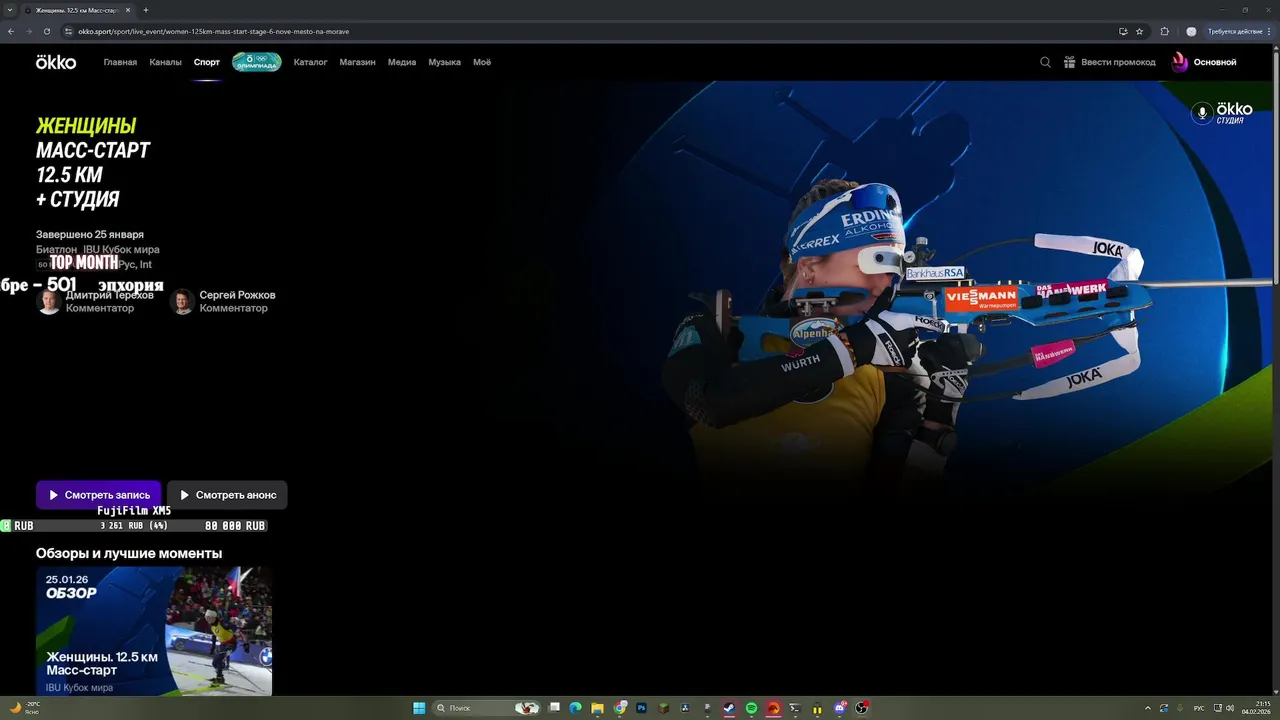Click the page vertical scrollbar
Screen dimensions: 1280x720
[x=1276, y=168]
